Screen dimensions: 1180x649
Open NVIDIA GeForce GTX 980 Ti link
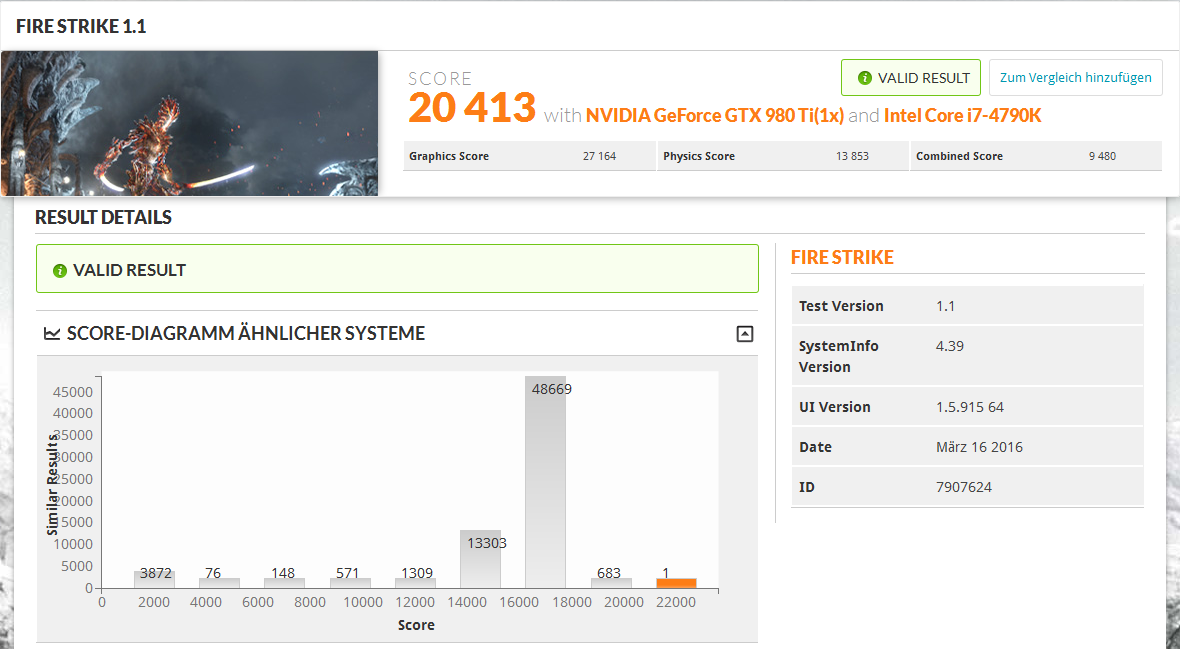714,115
